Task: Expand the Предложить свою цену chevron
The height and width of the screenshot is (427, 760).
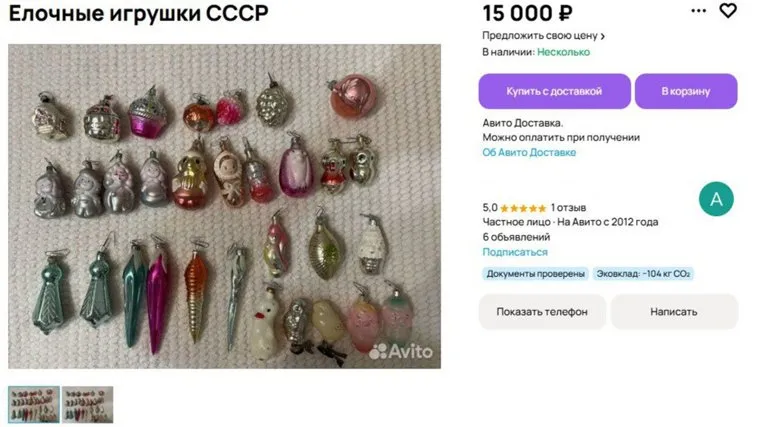Action: pos(602,36)
